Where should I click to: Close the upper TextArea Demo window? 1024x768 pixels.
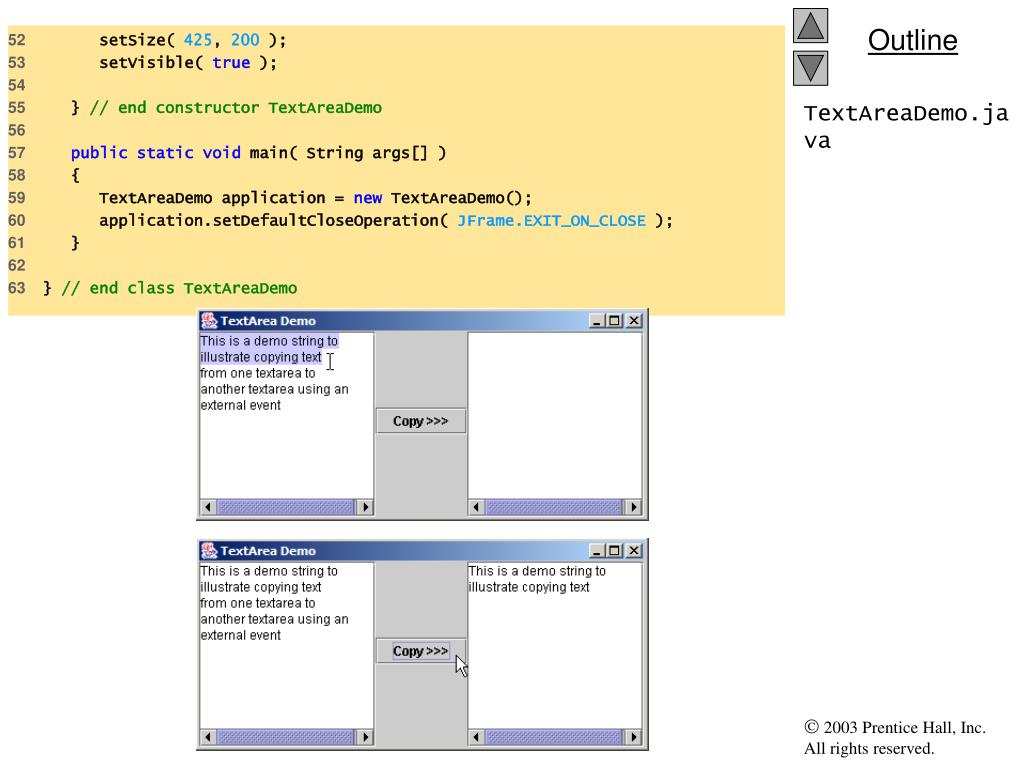pyautogui.click(x=633, y=321)
